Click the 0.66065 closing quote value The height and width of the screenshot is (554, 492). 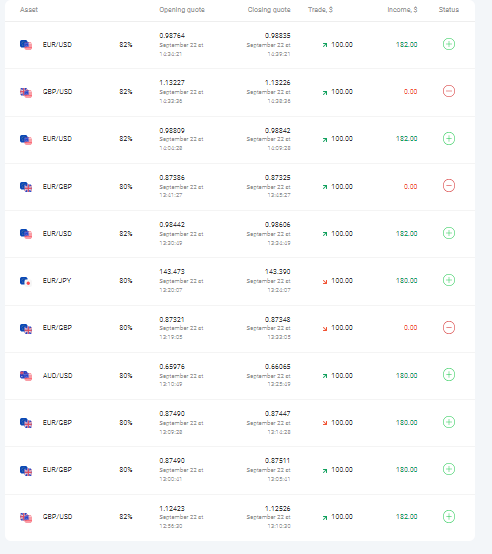click(x=277, y=366)
